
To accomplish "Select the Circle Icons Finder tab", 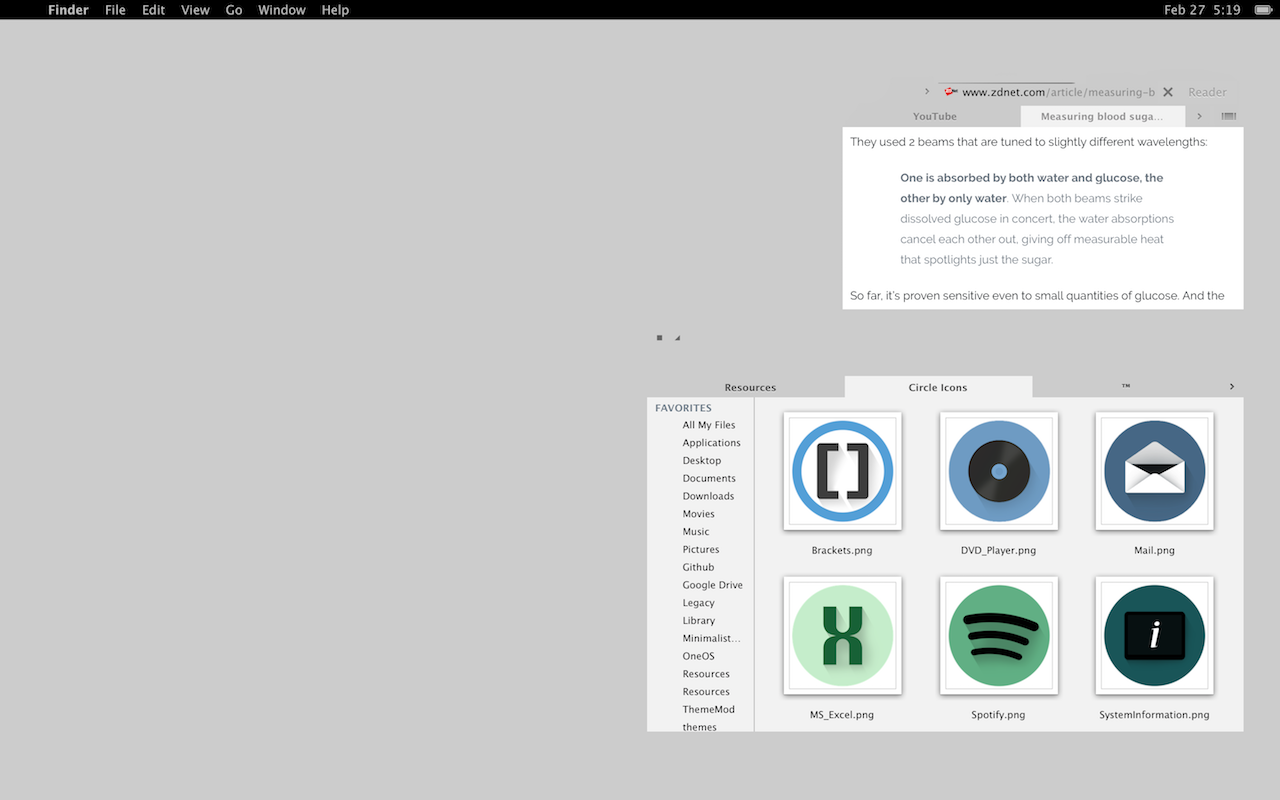I will [x=938, y=388].
